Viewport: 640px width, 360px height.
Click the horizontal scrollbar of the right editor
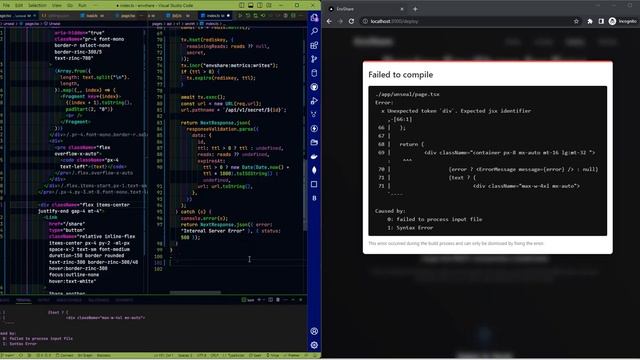[x=195, y=292]
